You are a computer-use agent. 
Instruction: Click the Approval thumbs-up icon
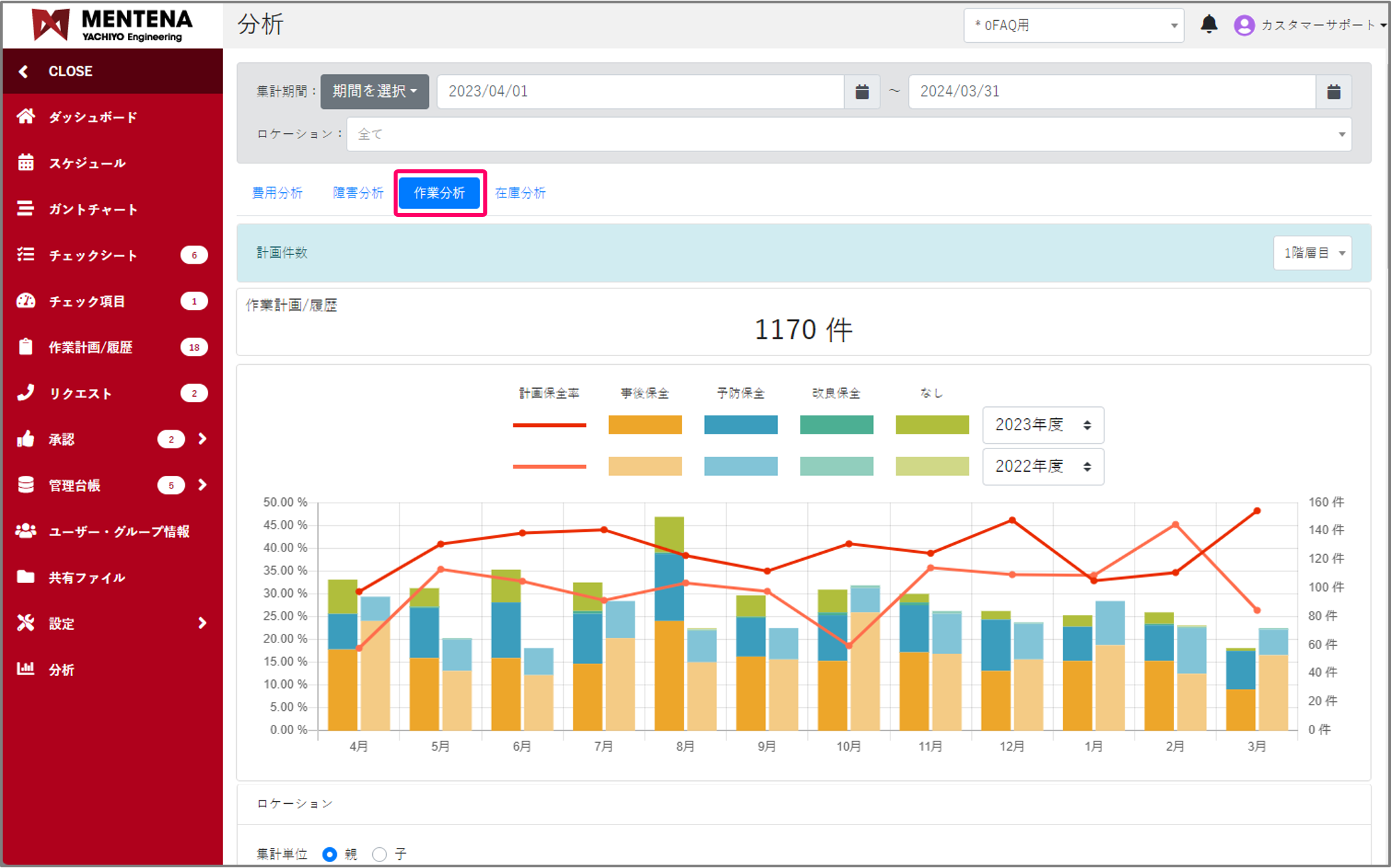point(25,439)
